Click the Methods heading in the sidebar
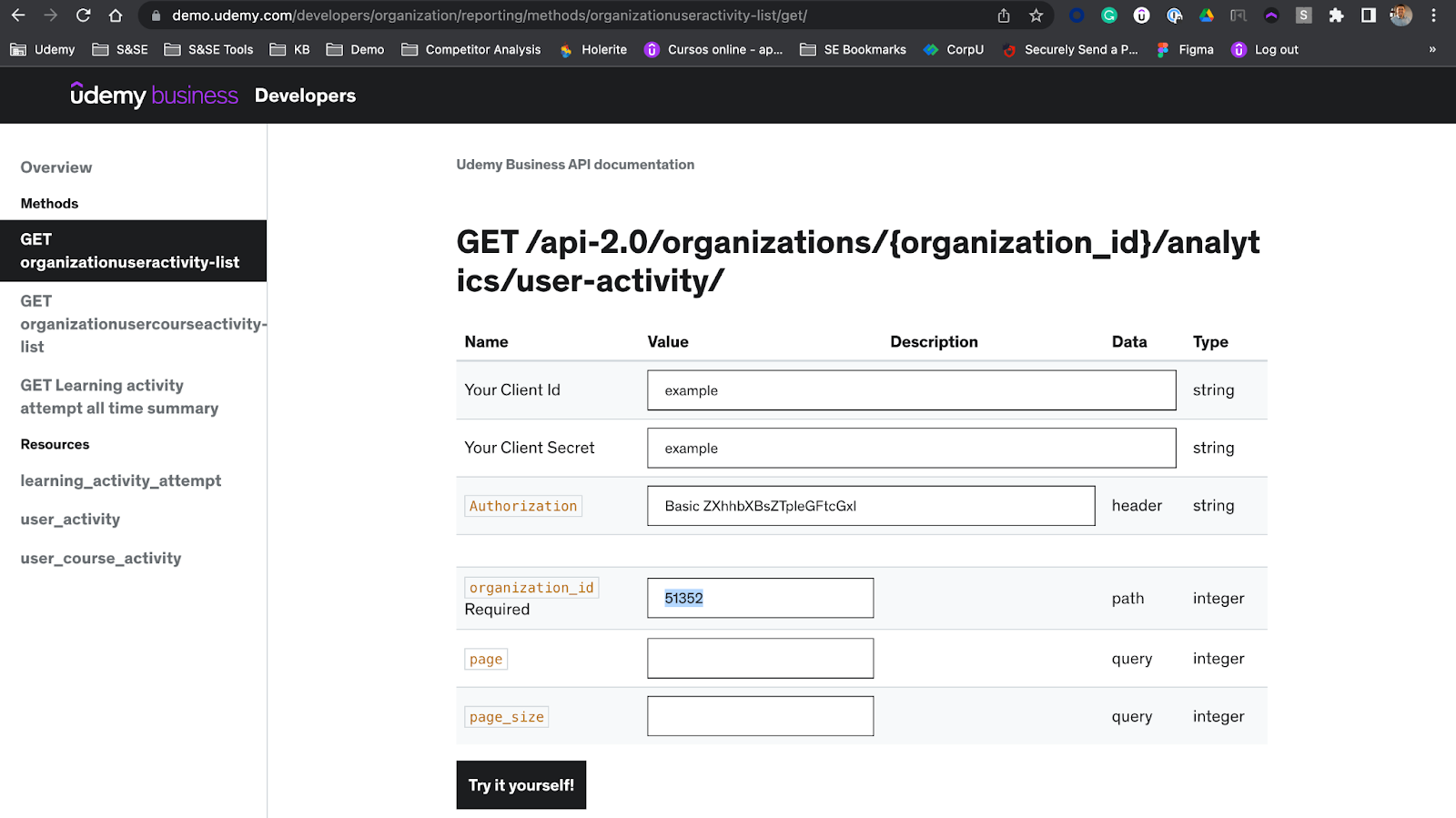 click(49, 204)
